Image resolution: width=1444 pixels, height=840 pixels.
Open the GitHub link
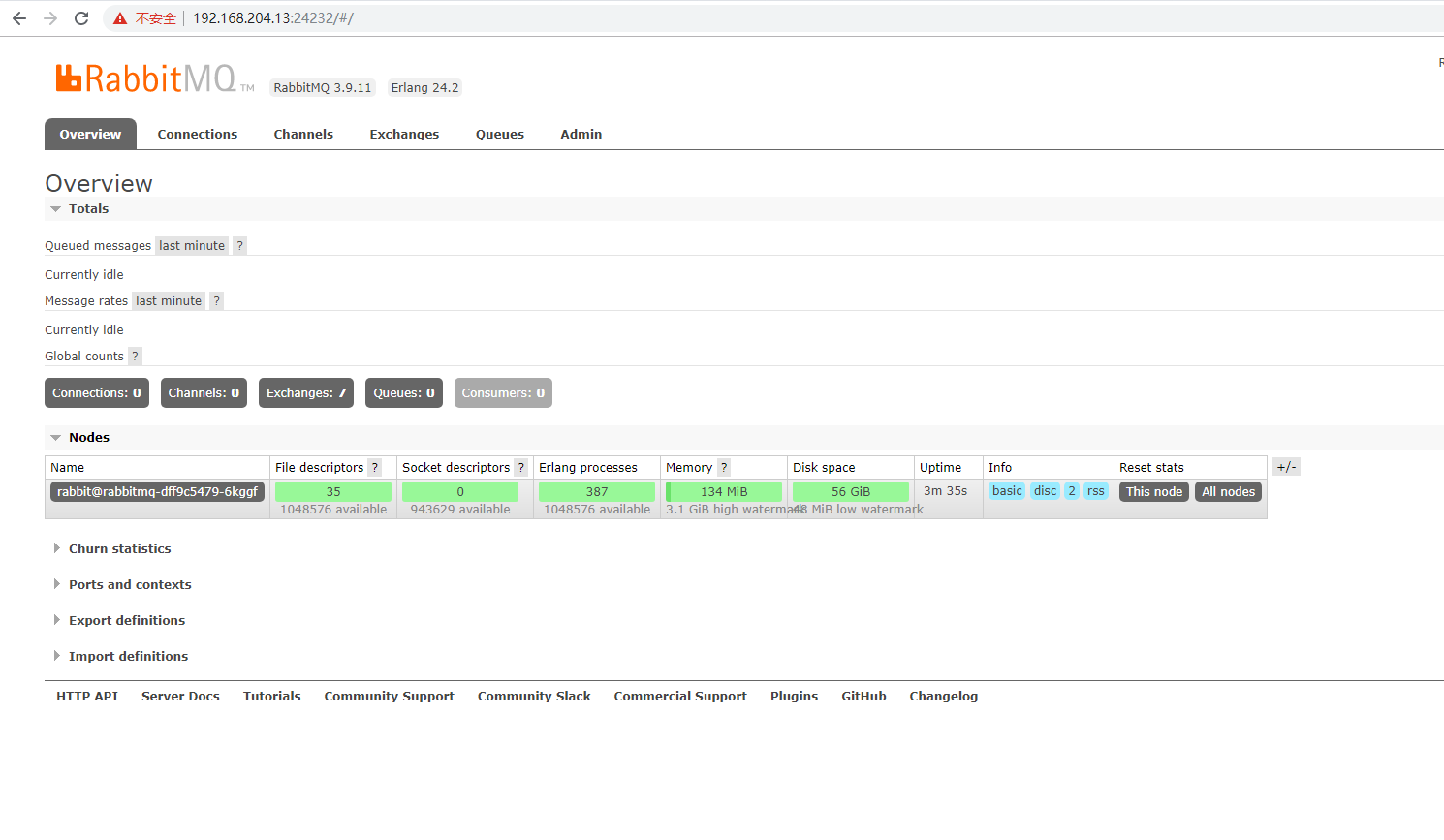[x=863, y=696]
